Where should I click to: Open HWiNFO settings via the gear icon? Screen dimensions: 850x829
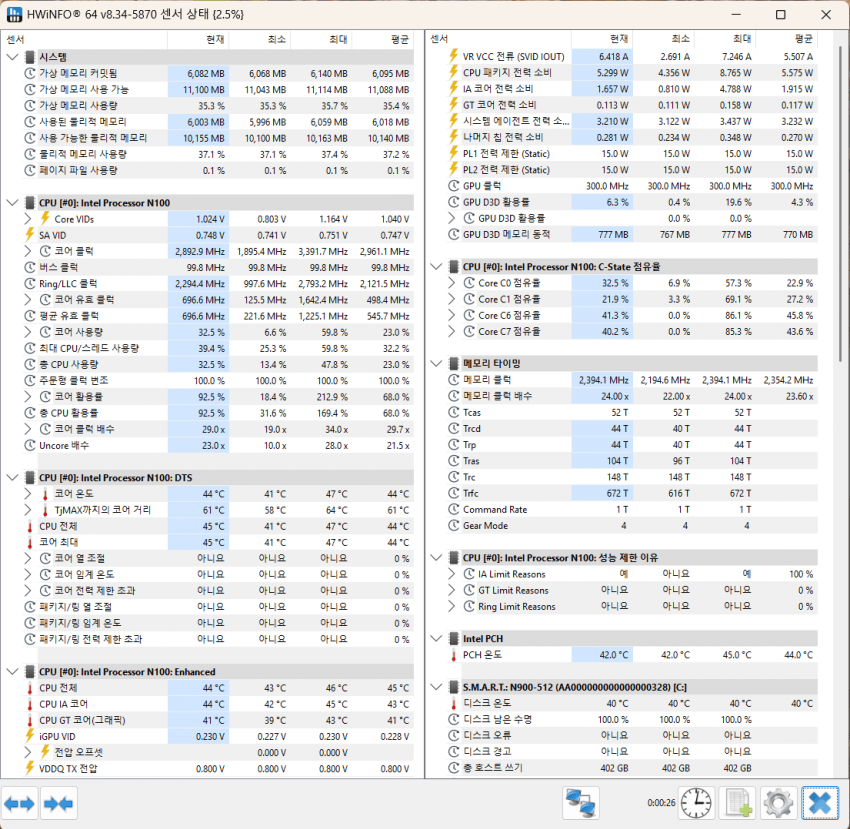[x=778, y=803]
